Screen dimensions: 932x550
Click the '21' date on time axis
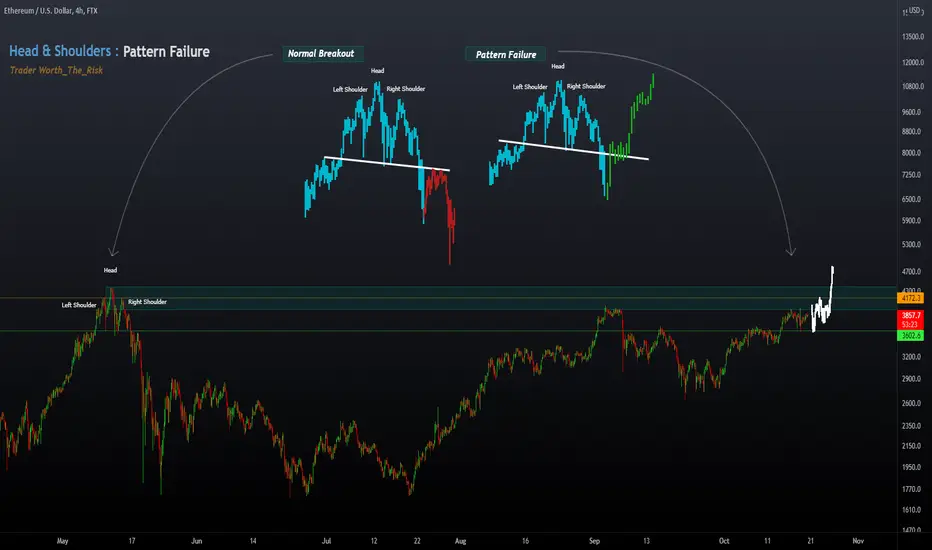[811, 541]
